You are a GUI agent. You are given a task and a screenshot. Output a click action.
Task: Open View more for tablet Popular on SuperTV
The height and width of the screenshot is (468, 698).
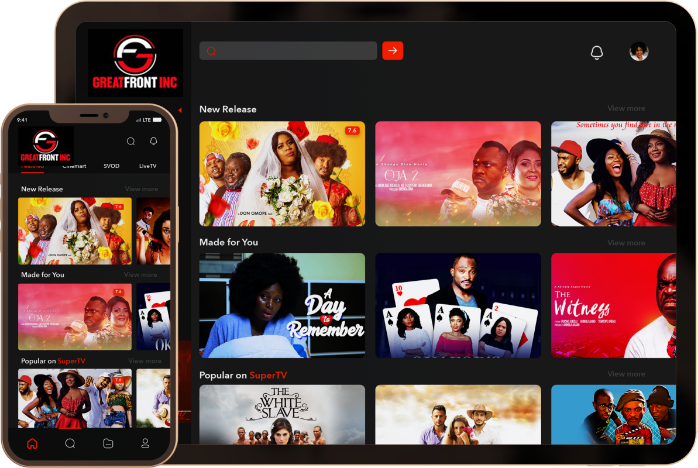click(x=626, y=374)
